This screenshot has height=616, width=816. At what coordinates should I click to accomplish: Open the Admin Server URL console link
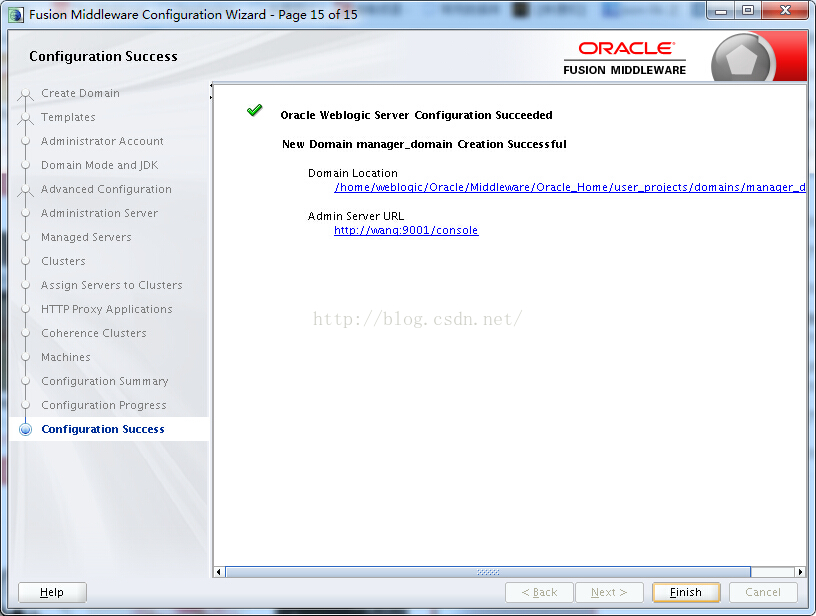pos(406,230)
